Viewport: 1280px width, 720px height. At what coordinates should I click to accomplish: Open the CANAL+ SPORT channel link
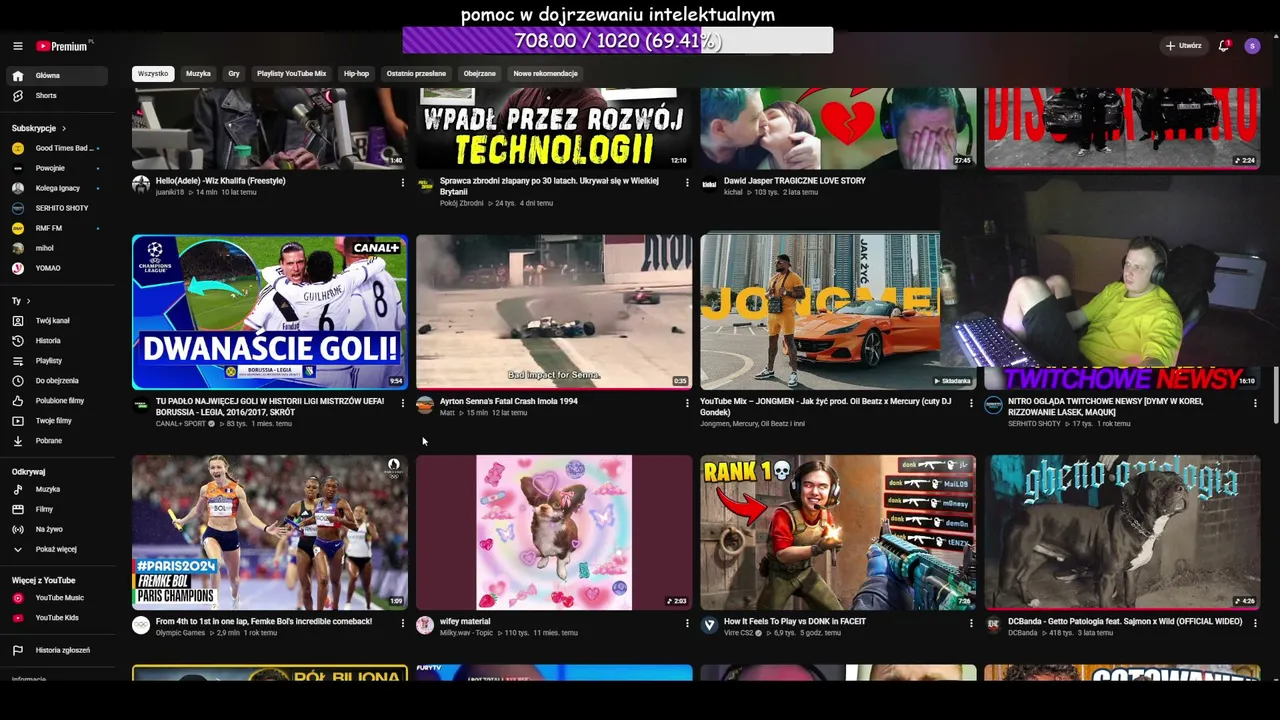pos(182,424)
